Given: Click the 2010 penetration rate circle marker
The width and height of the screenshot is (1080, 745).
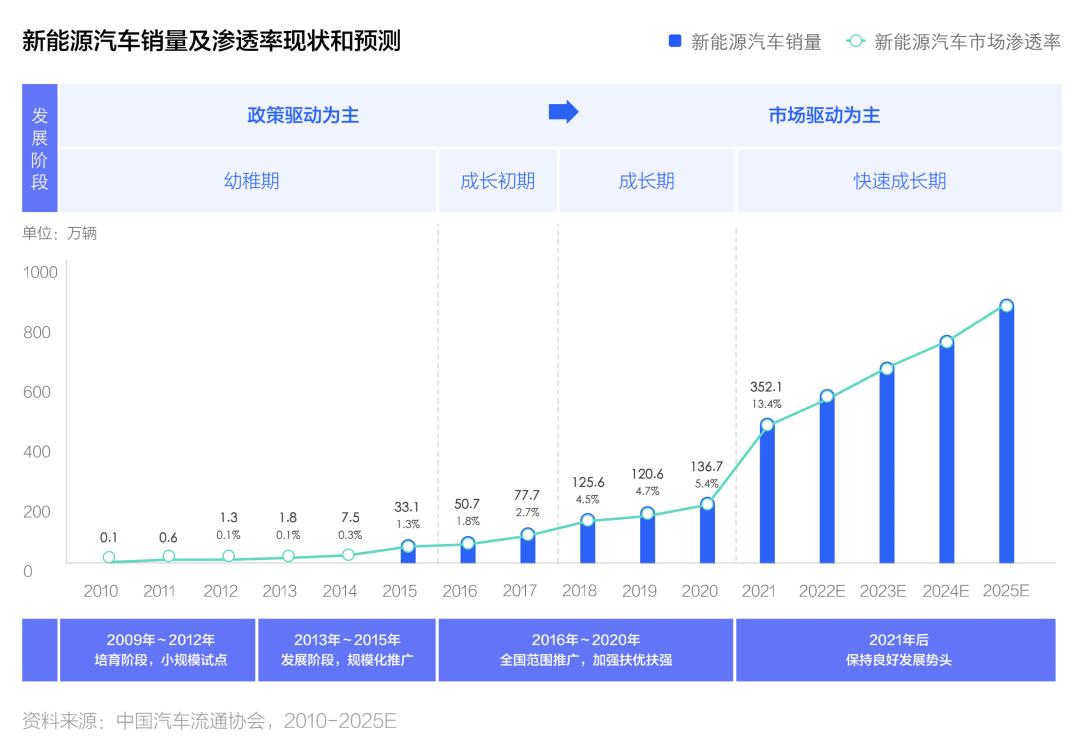Looking at the screenshot, I should pyautogui.click(x=109, y=558).
